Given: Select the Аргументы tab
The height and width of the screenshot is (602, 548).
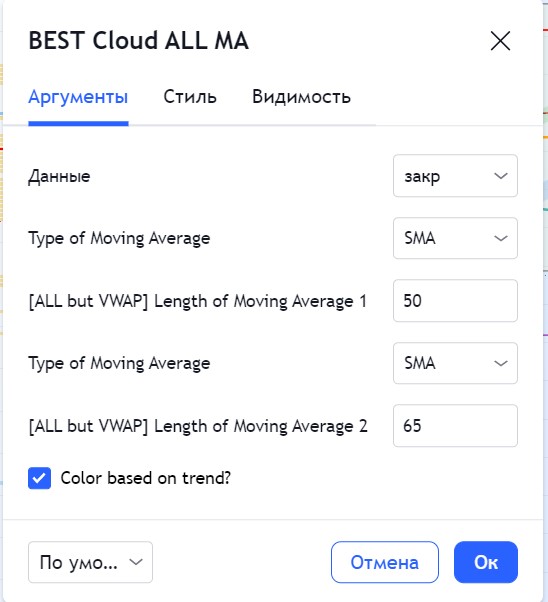Looking at the screenshot, I should coord(78,97).
